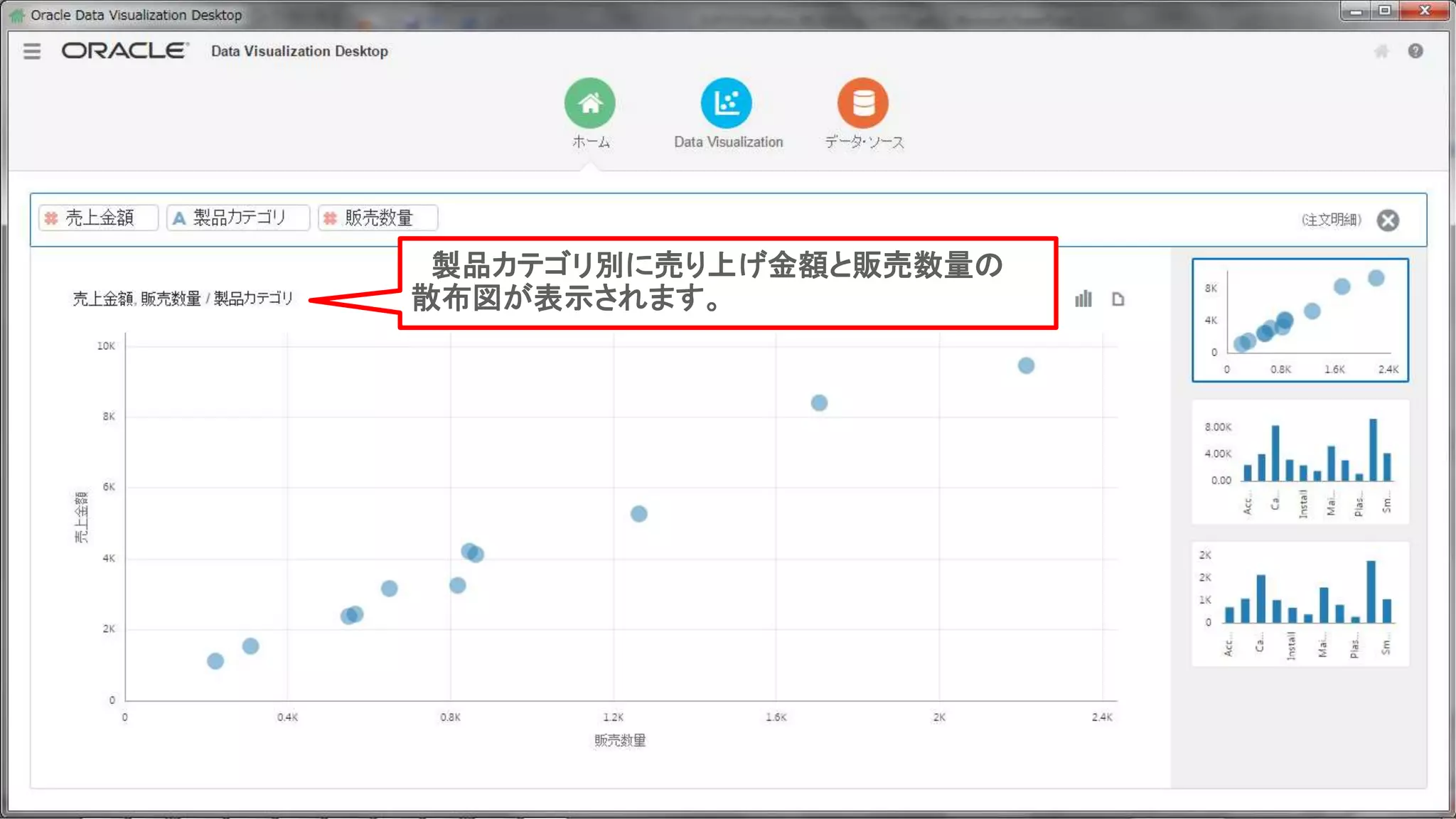Clear the search bar with X icon
The image size is (1456, 819).
click(1388, 220)
